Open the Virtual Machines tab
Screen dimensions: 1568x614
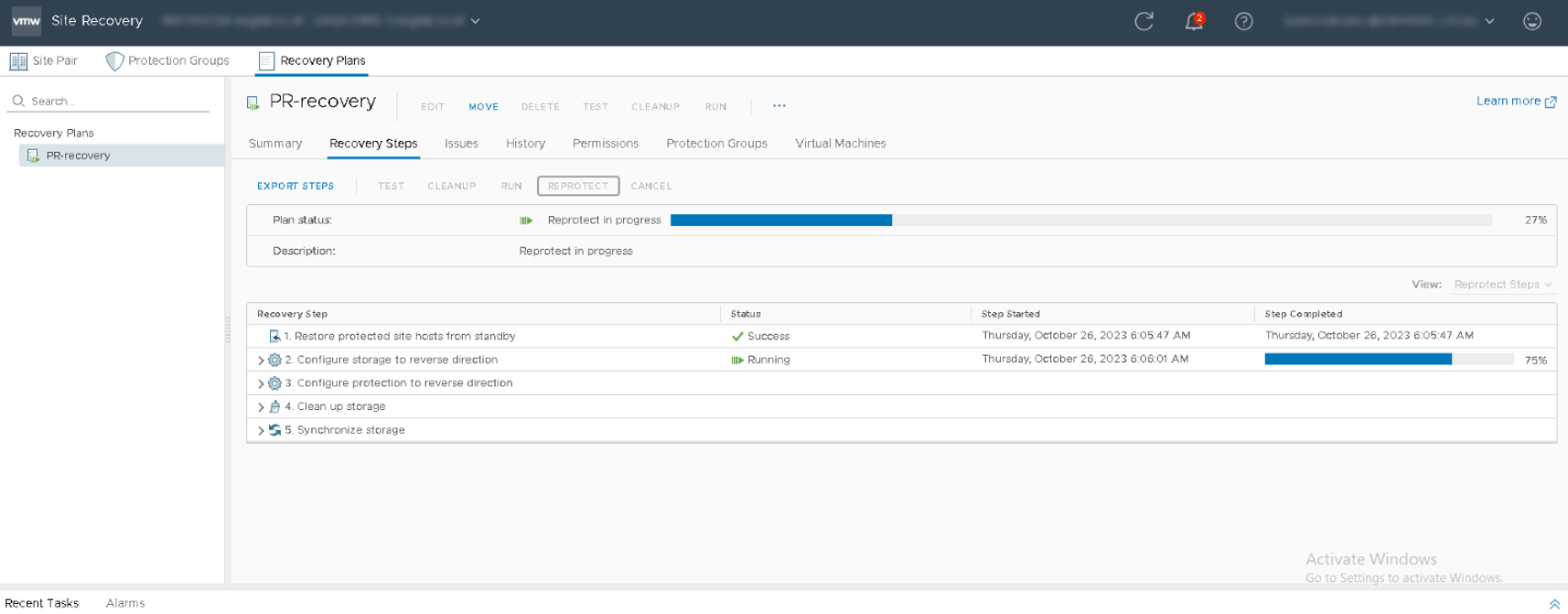(x=841, y=144)
